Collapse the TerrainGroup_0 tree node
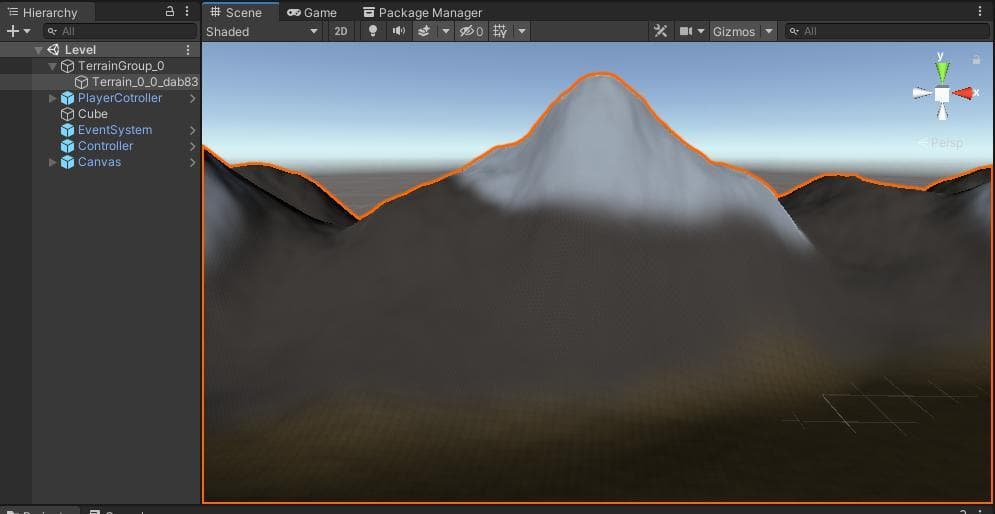The height and width of the screenshot is (514, 995). coord(53,66)
